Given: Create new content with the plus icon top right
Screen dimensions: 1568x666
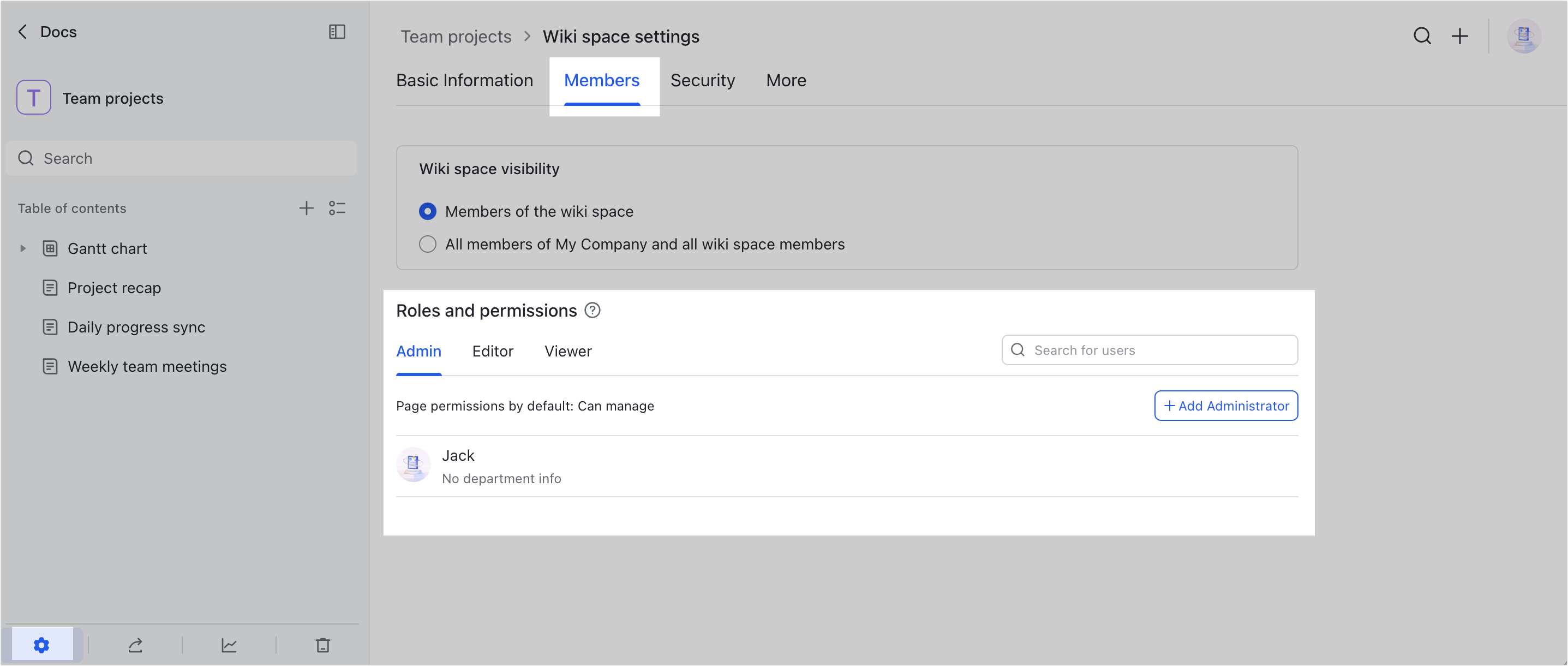Looking at the screenshot, I should coord(1459,36).
